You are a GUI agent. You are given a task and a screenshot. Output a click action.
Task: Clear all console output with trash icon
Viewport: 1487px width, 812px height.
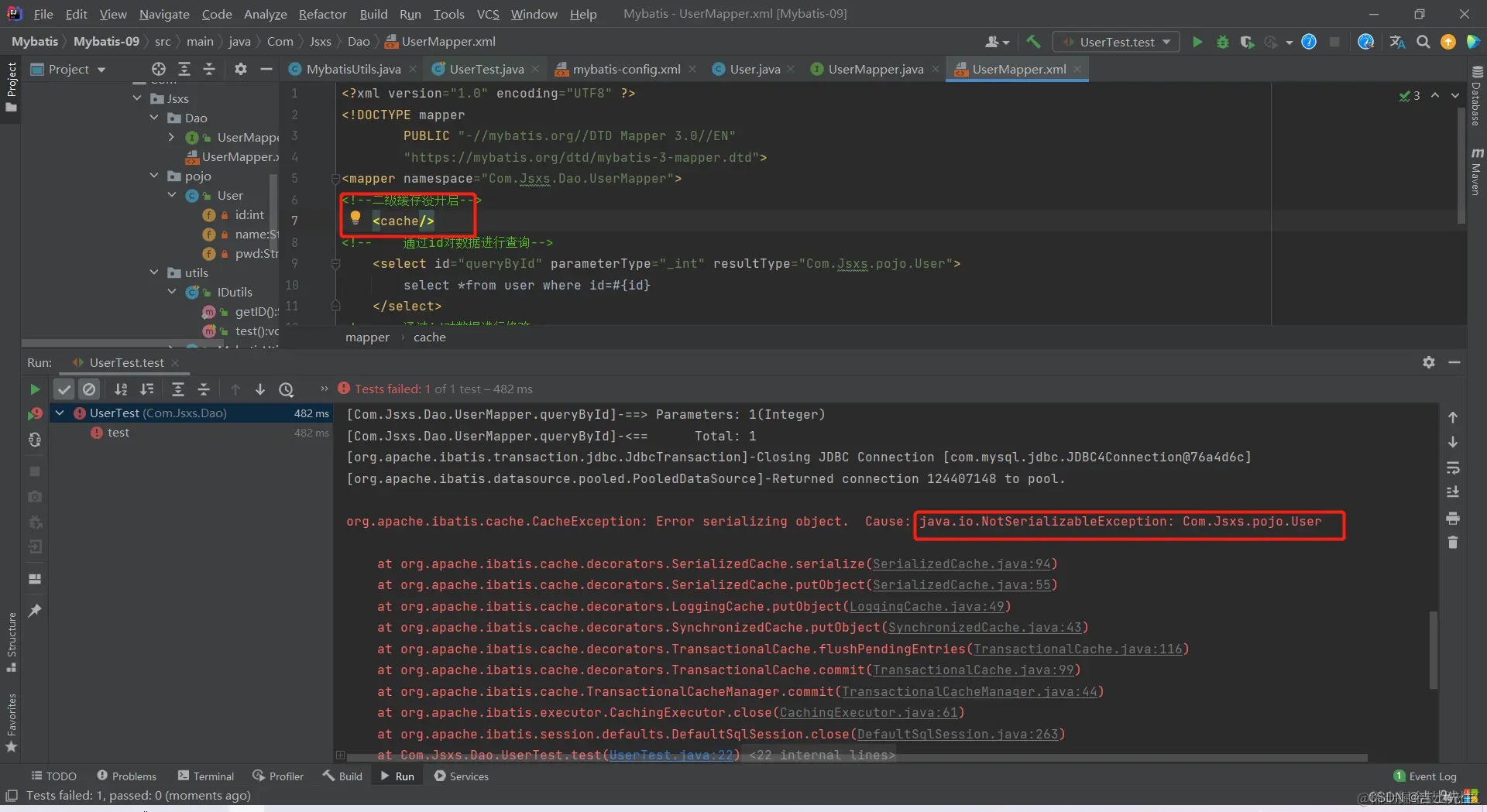click(1453, 543)
